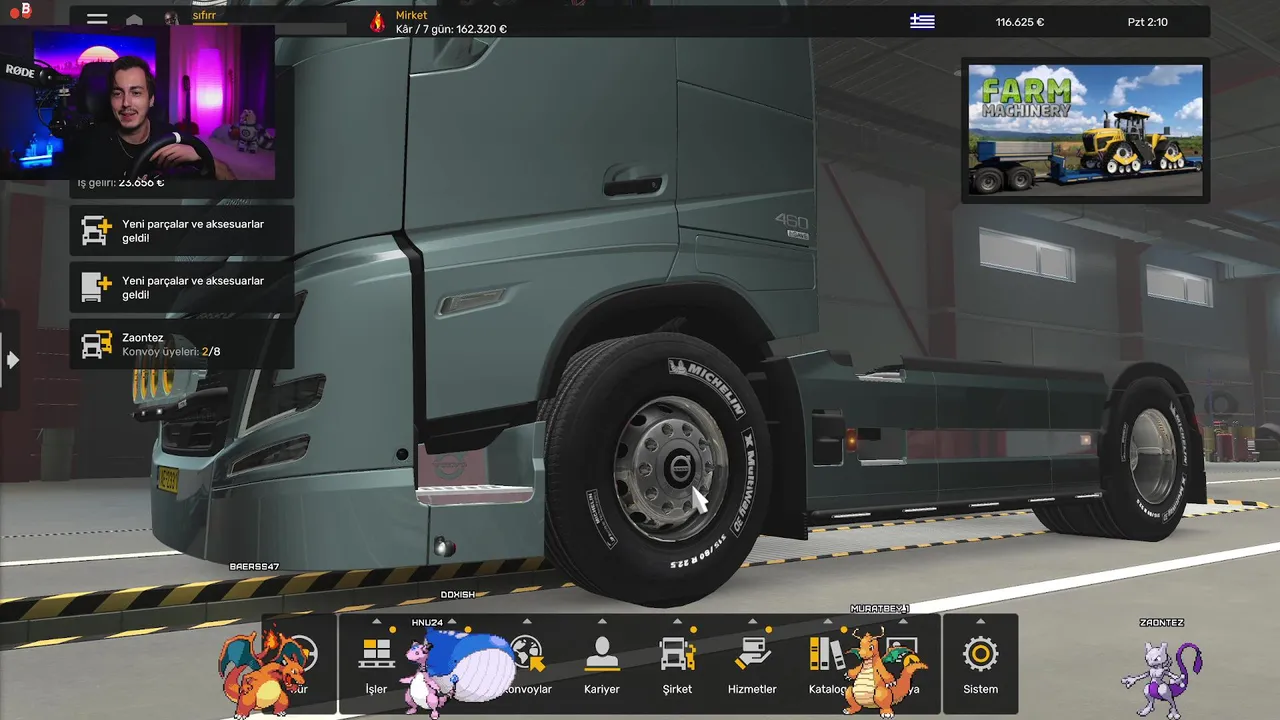Open the Zaontez convoy members entry
This screenshot has height=720, width=1280.
pos(181,345)
